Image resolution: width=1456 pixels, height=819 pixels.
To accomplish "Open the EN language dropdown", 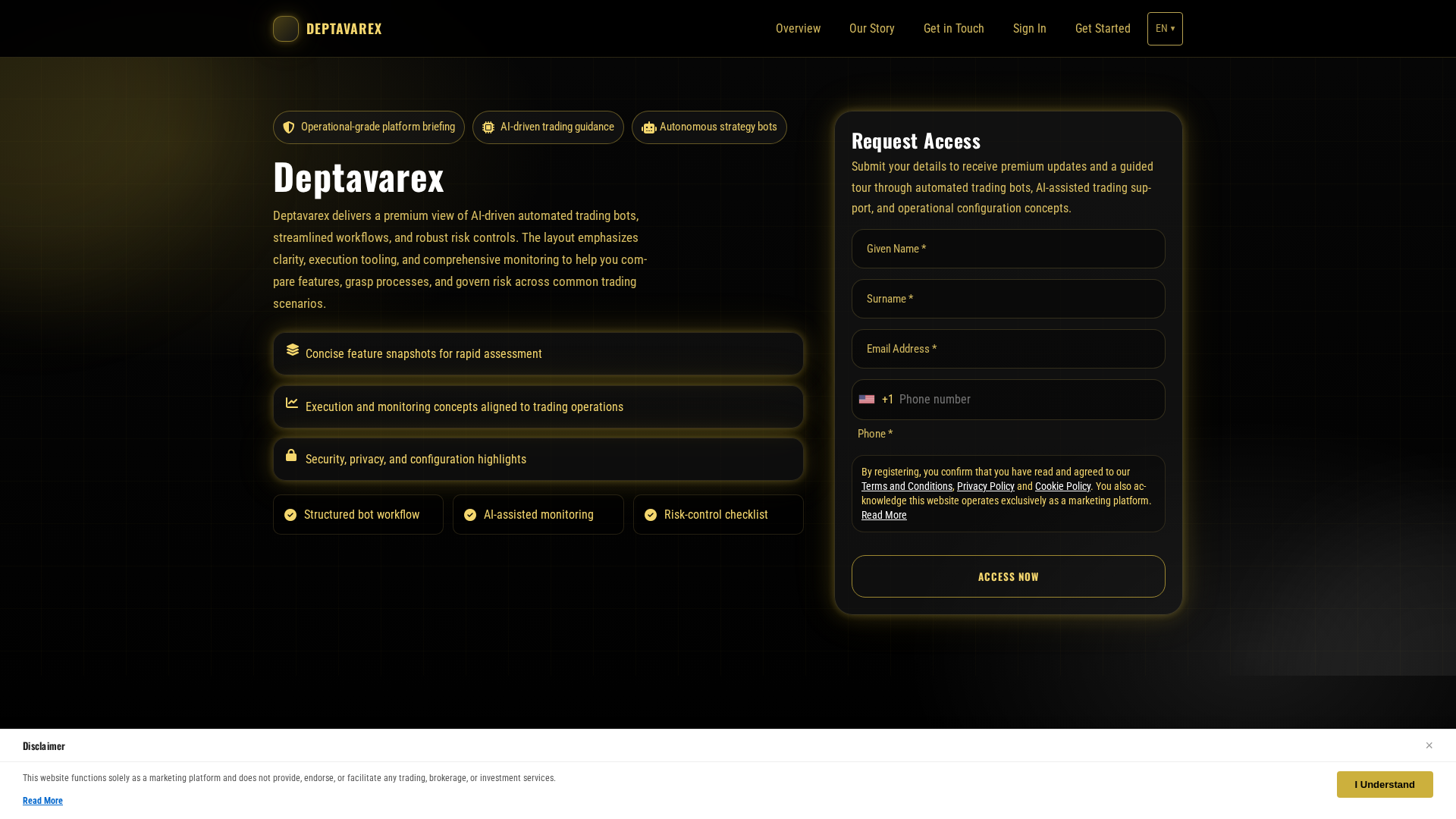I will [1165, 29].
